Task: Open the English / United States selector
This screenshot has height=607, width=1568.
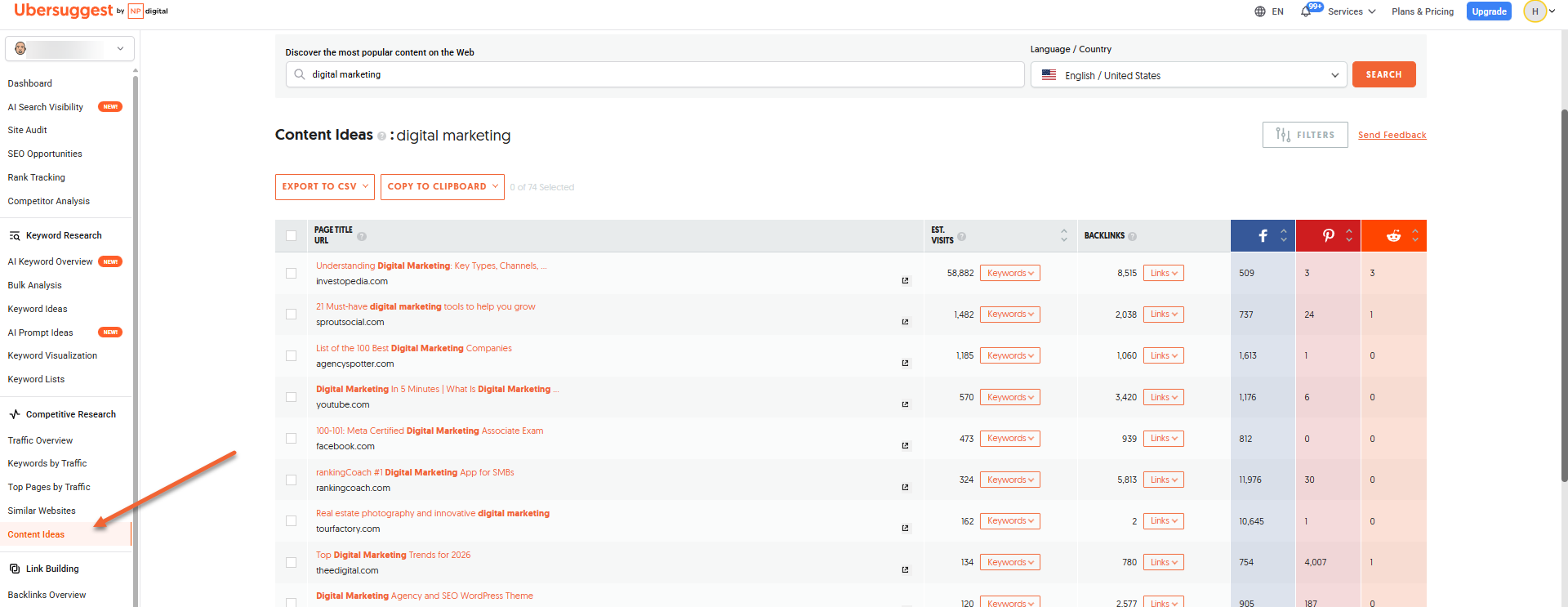Action: point(1189,75)
